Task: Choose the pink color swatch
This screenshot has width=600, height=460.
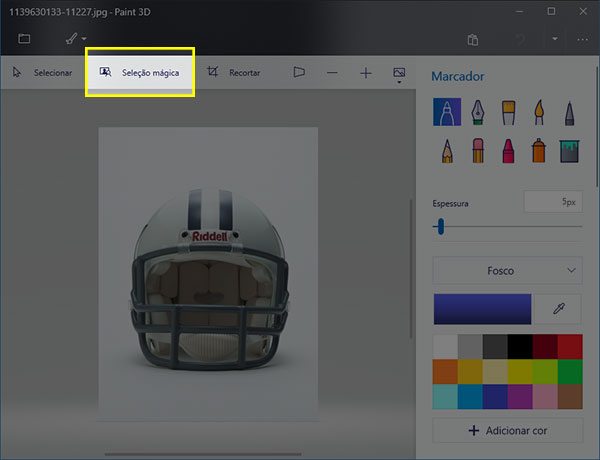Action: [x=545, y=396]
